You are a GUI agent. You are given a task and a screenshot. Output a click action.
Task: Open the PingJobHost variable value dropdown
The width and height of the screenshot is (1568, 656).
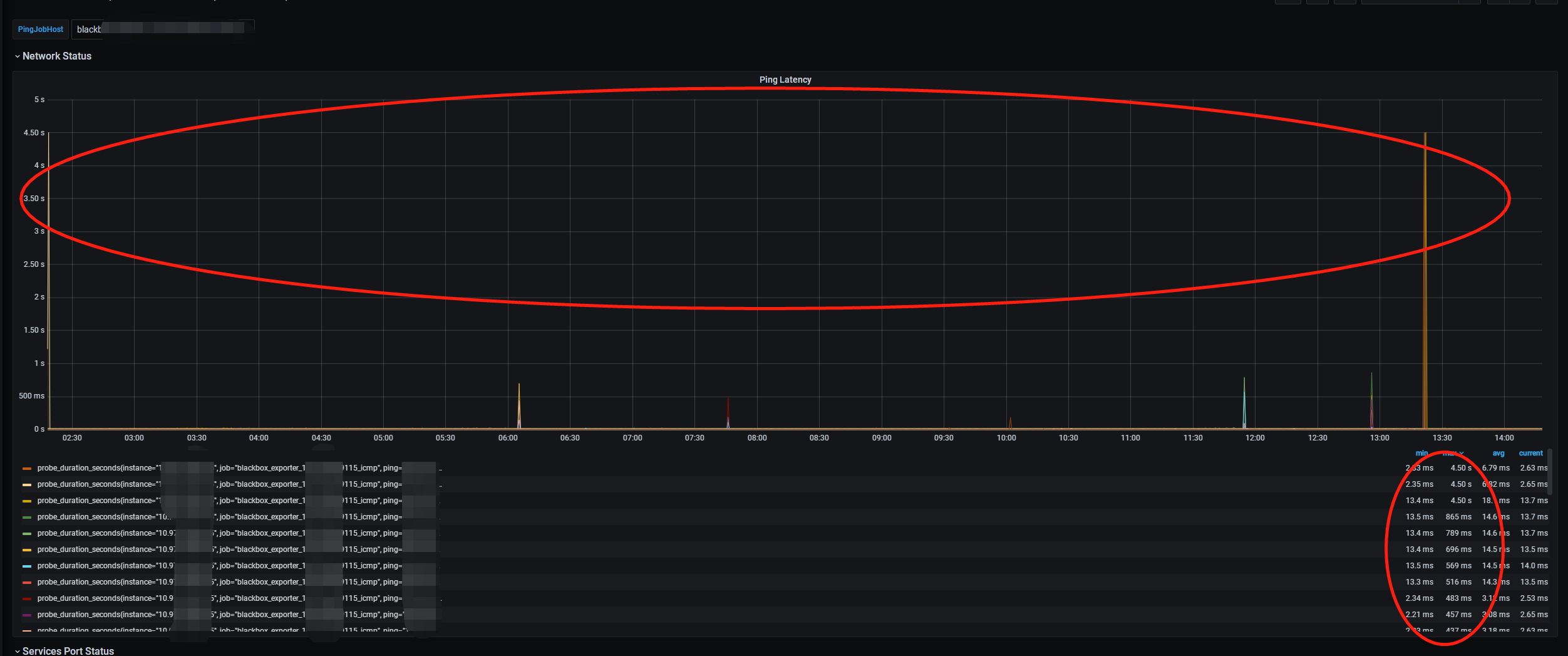pos(163,29)
